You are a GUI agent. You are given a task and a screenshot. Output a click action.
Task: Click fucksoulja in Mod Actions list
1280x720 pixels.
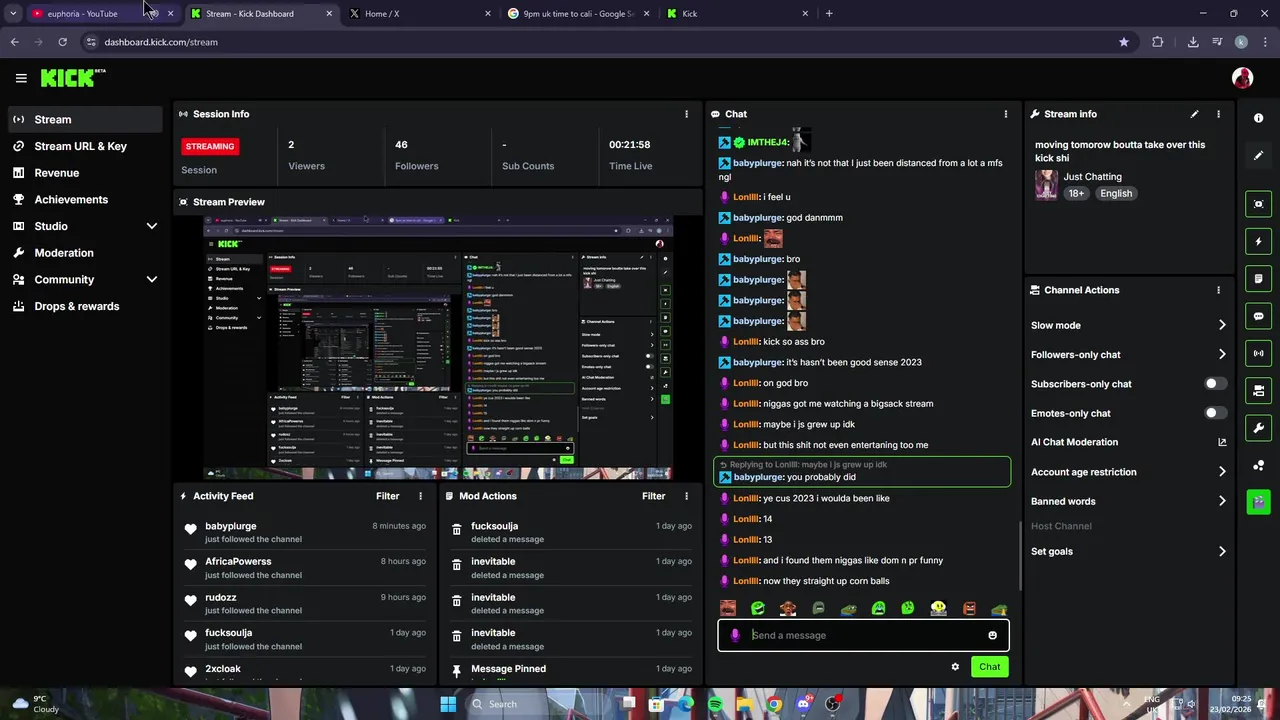494,526
